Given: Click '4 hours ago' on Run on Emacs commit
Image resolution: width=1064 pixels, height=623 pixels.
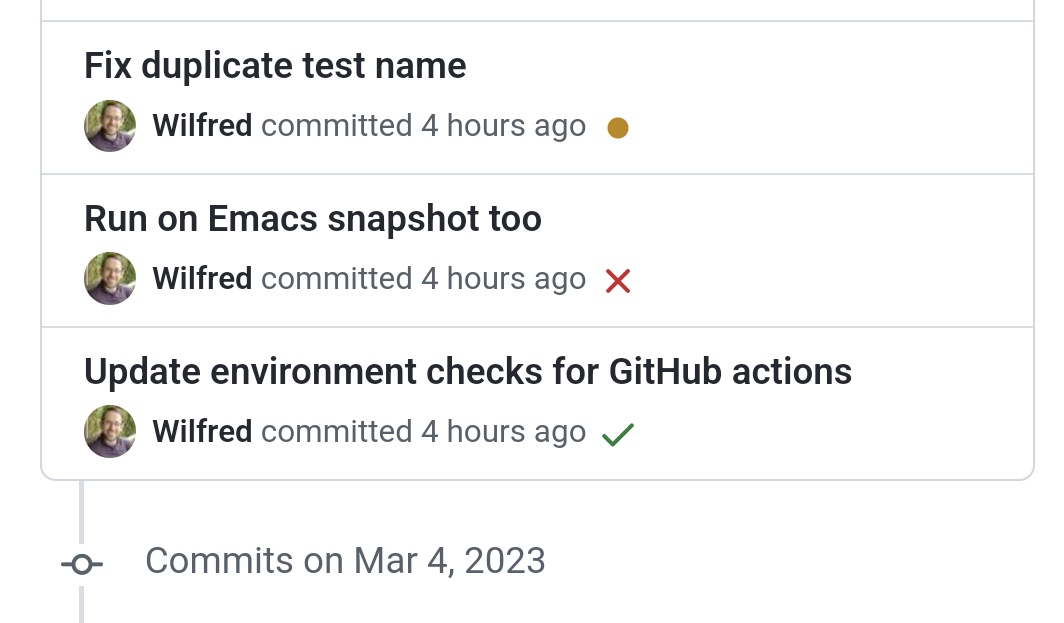Looking at the screenshot, I should tap(503, 279).
